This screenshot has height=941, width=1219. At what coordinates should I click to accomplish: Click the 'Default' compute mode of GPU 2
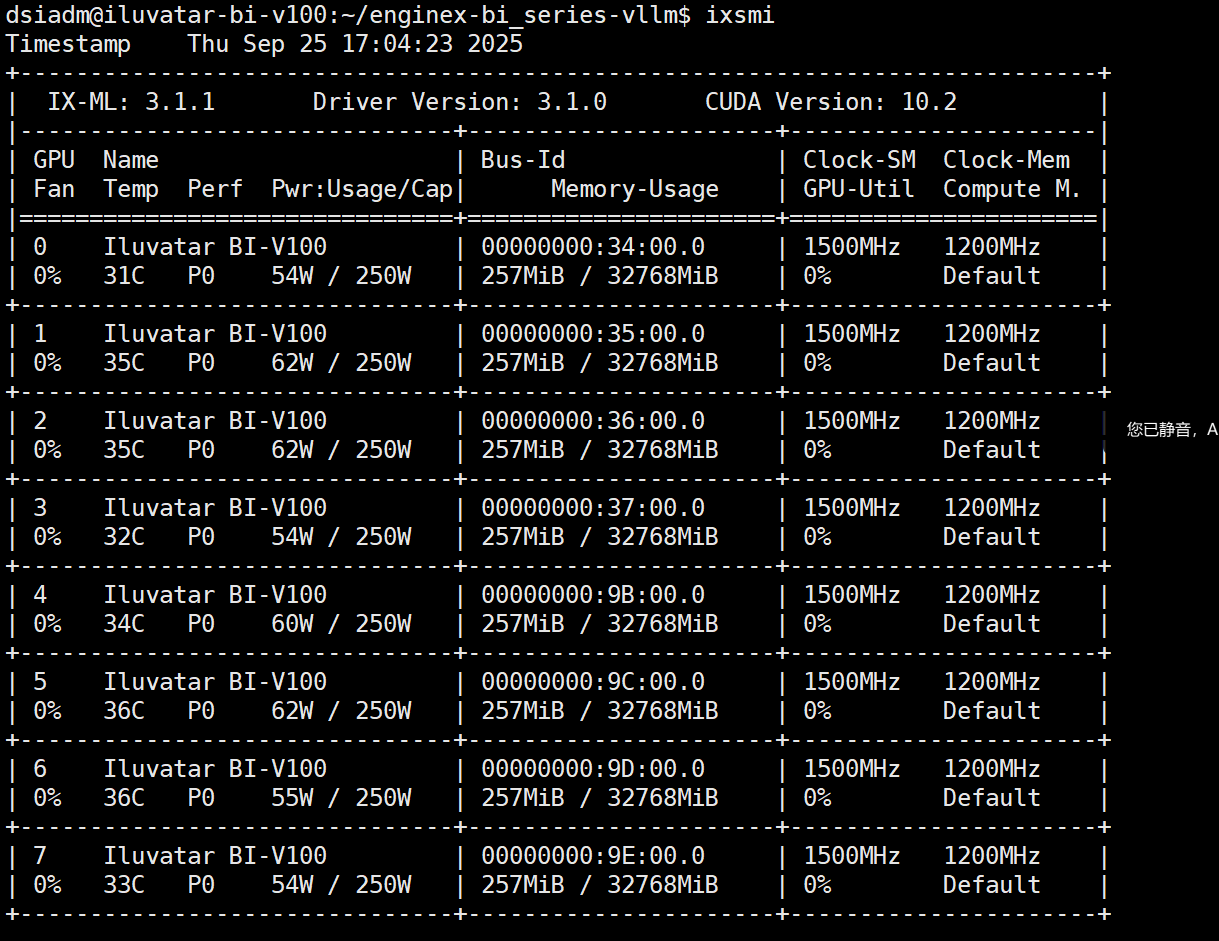[x=992, y=450]
